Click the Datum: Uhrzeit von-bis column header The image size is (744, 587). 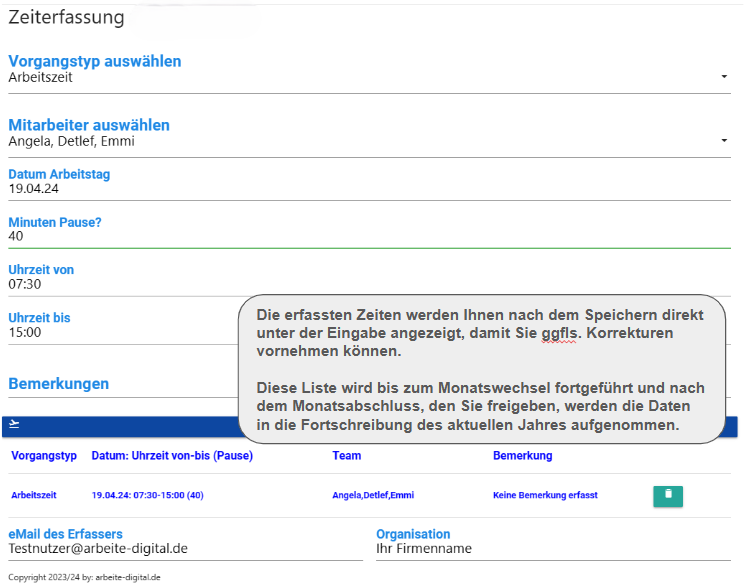tap(172, 456)
